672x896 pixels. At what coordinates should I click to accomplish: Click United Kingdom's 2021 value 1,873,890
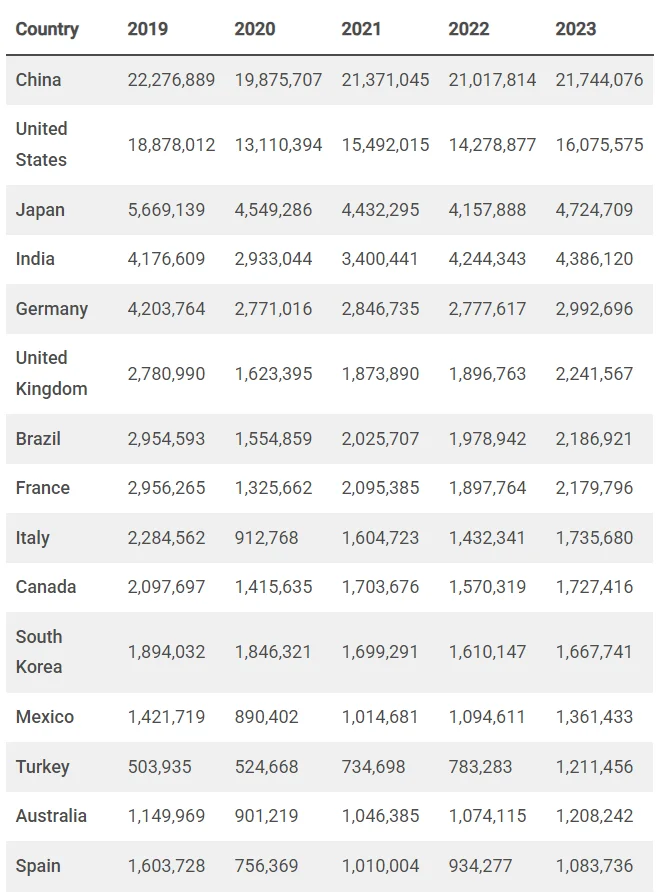[x=380, y=374]
